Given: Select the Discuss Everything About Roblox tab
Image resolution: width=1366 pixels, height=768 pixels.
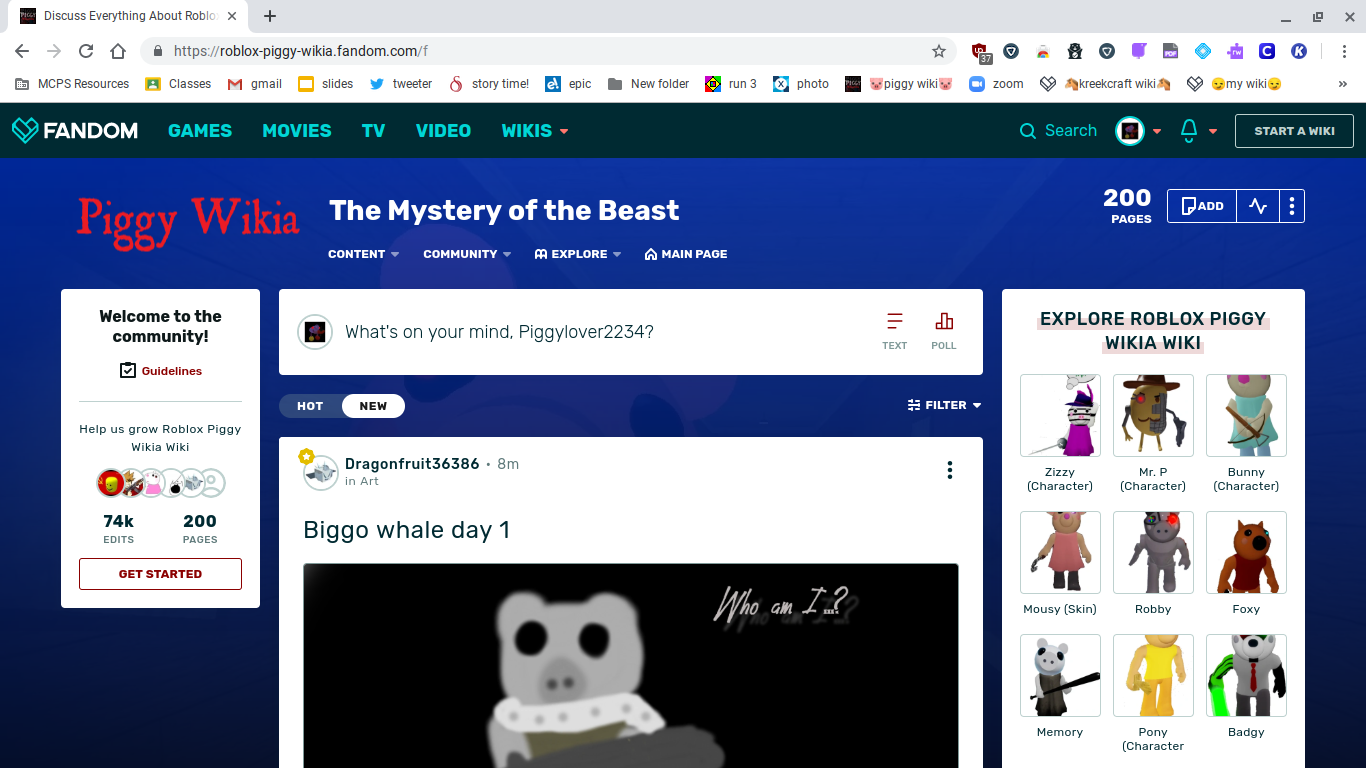Looking at the screenshot, I should point(129,17).
